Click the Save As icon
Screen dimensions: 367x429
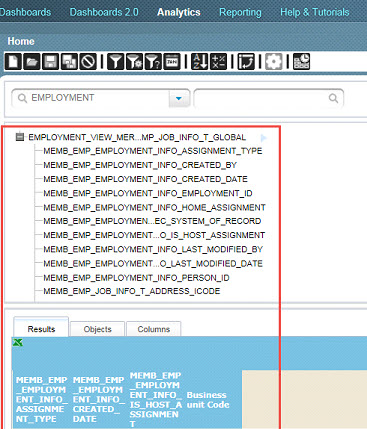pos(69,62)
